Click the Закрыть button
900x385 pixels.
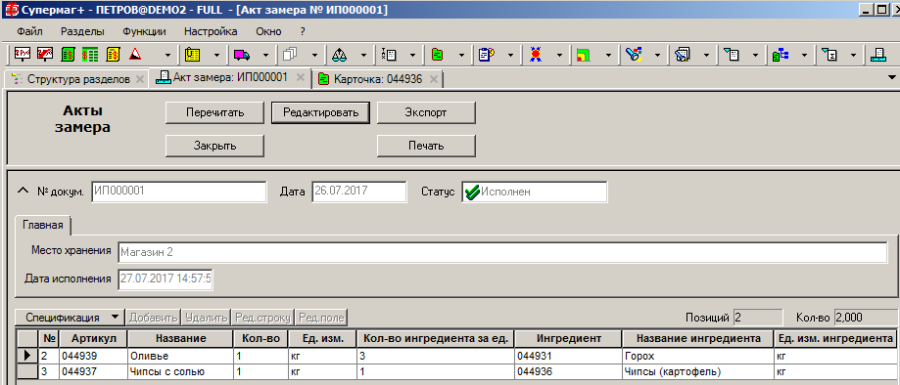(215, 146)
